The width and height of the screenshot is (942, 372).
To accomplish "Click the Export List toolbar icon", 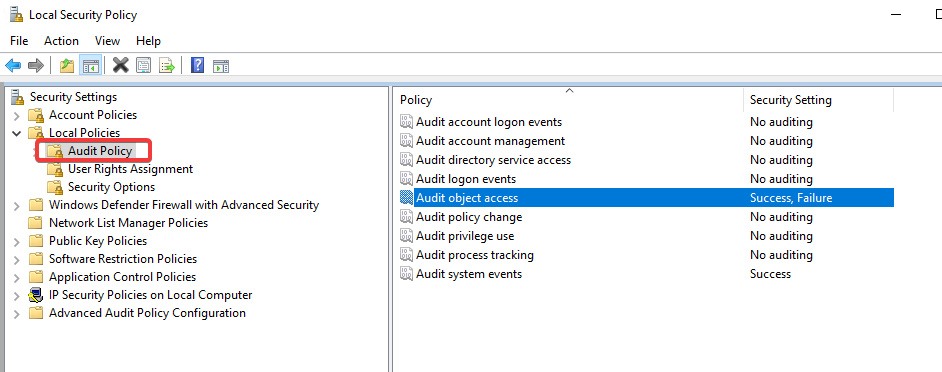I will pyautogui.click(x=166, y=66).
